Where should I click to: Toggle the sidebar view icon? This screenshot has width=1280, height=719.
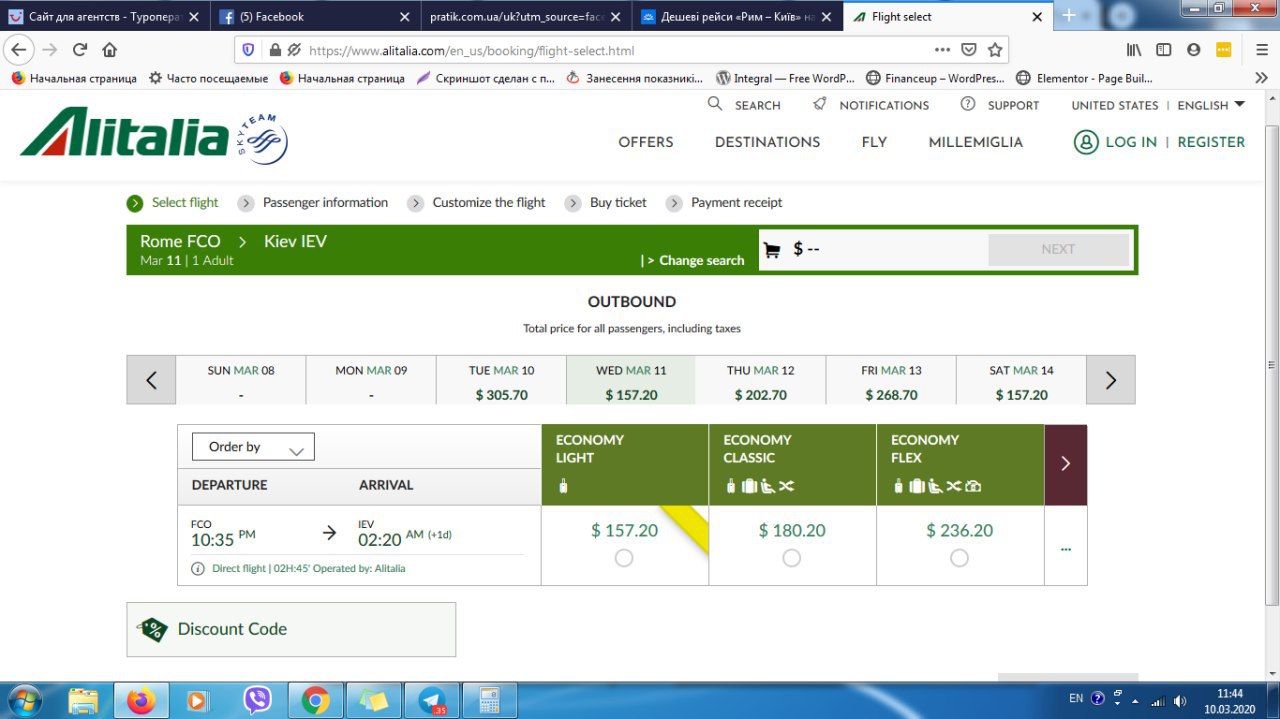tap(1164, 50)
